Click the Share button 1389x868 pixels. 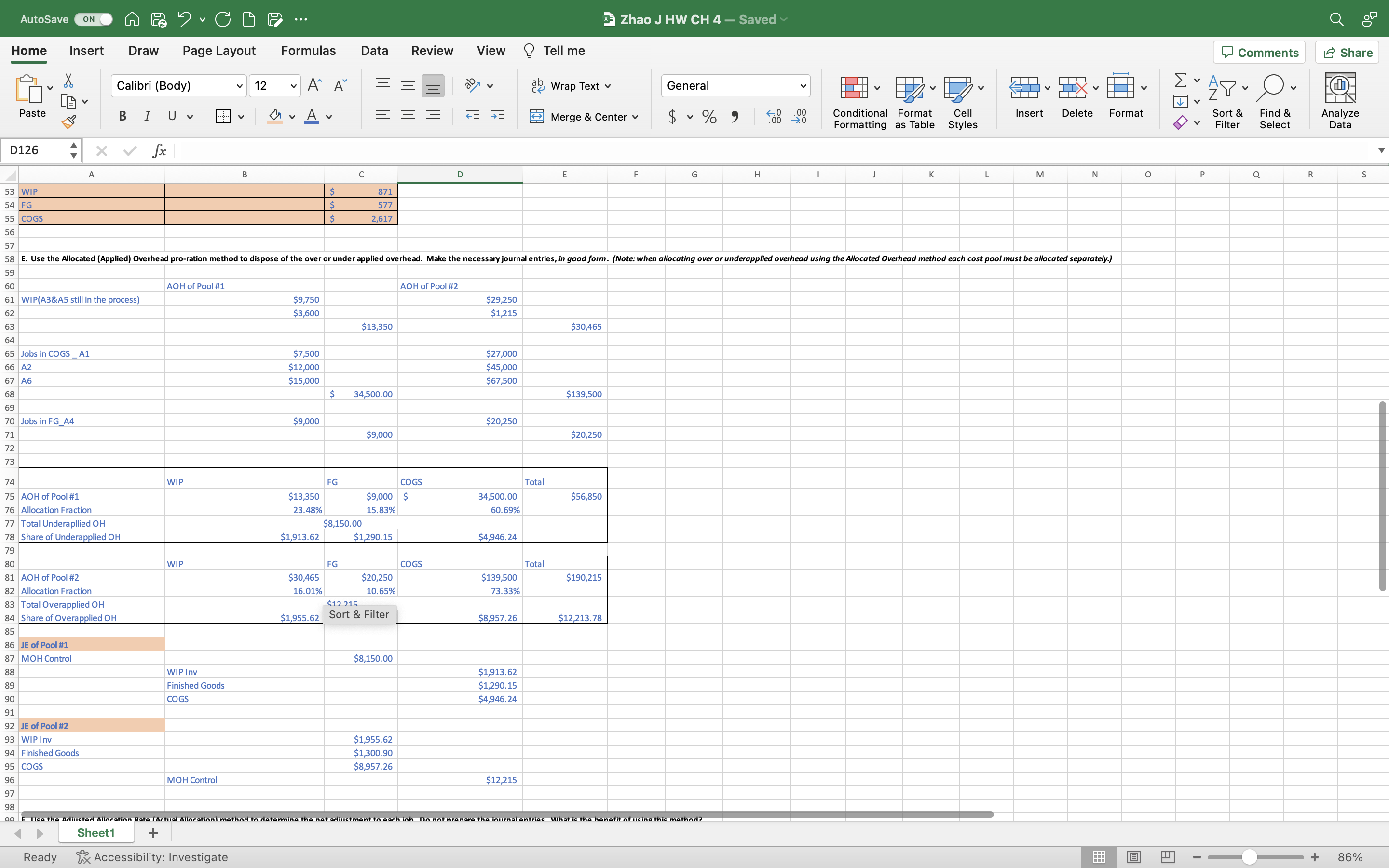tap(1347, 52)
